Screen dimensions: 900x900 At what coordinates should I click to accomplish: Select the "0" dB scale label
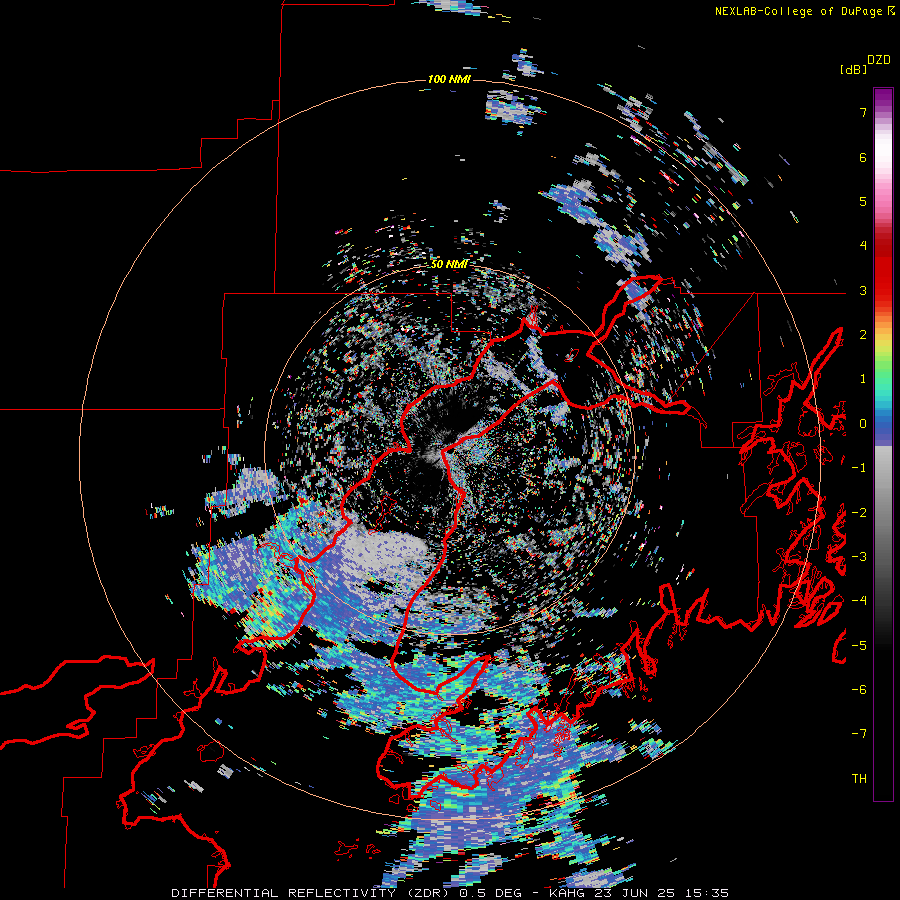click(863, 424)
